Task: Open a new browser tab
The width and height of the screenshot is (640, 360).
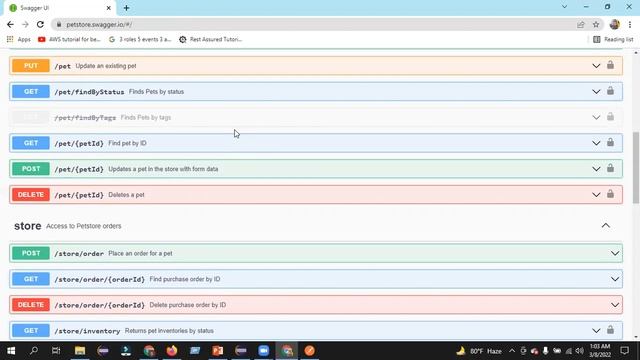Action: click(127, 8)
